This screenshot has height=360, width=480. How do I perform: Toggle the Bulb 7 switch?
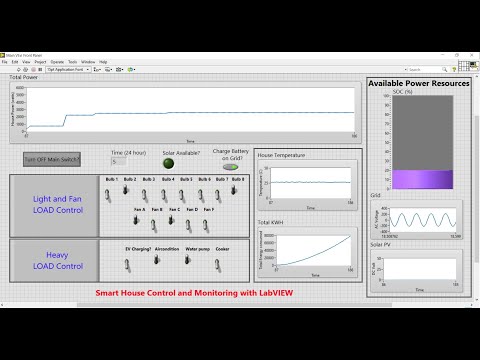[218, 196]
